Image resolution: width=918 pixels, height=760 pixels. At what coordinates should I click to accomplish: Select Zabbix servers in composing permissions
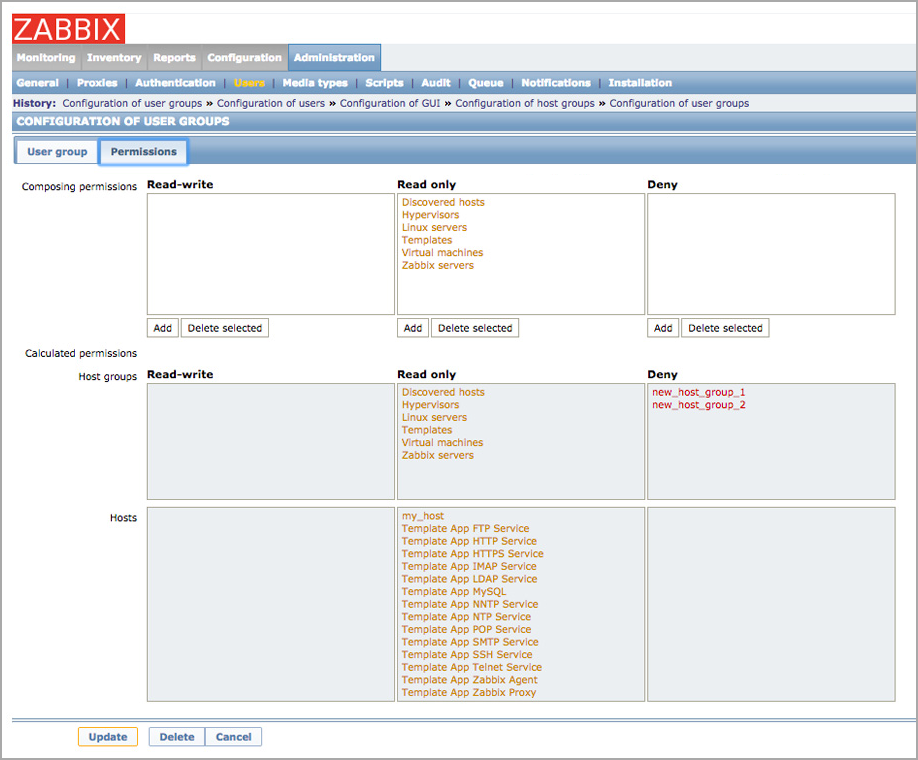point(438,265)
